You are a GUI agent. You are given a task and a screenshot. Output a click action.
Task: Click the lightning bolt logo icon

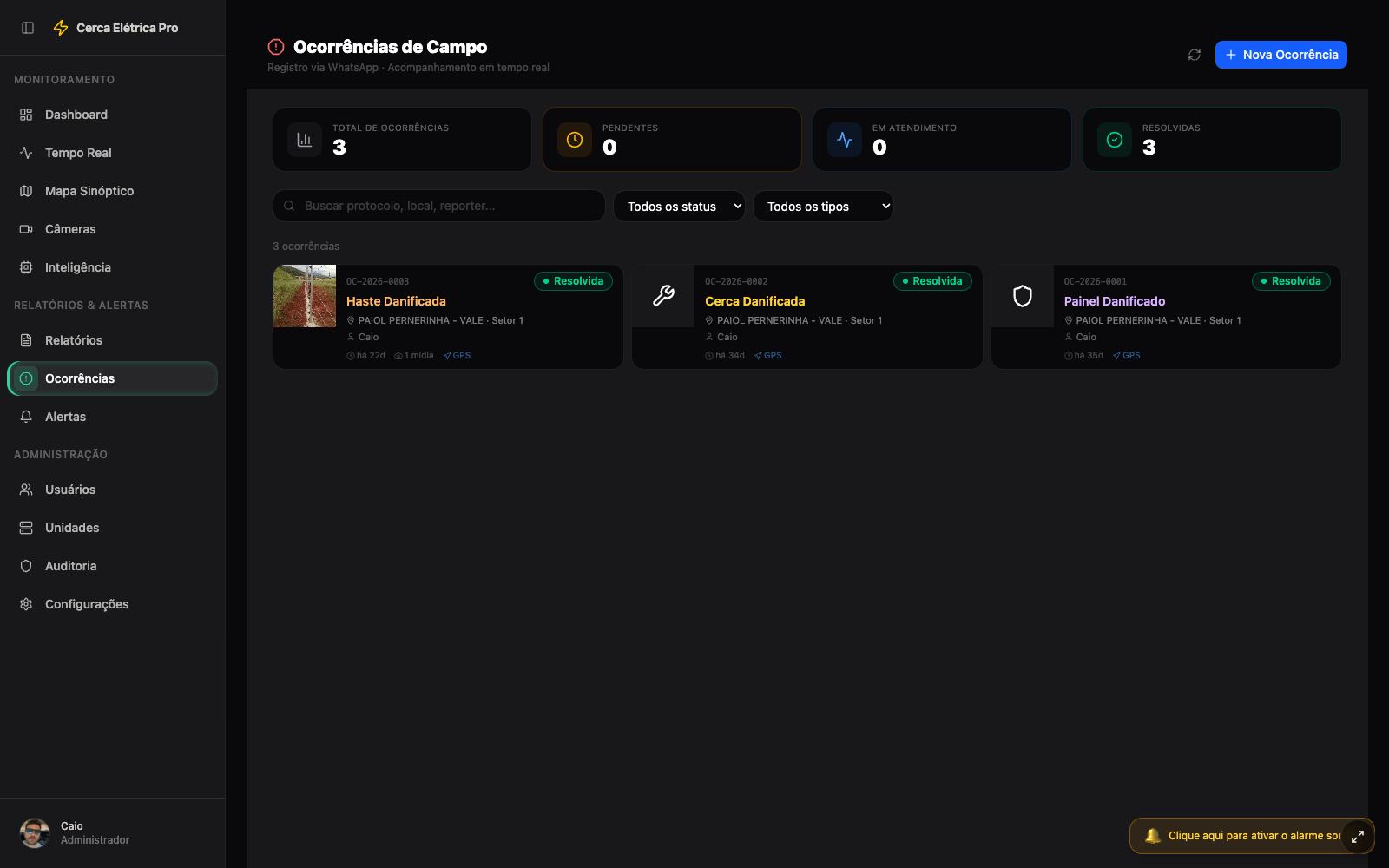(61, 28)
